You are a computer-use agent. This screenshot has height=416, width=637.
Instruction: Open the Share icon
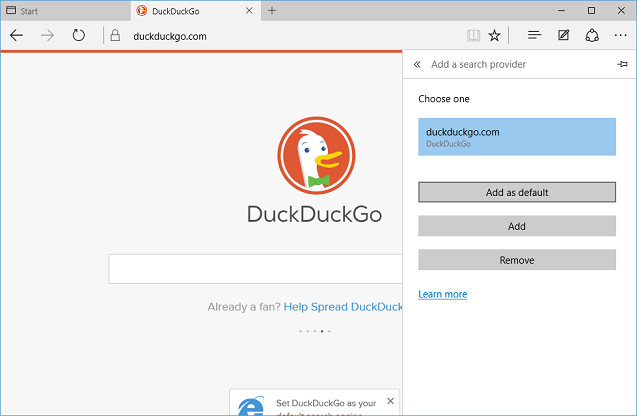(592, 36)
